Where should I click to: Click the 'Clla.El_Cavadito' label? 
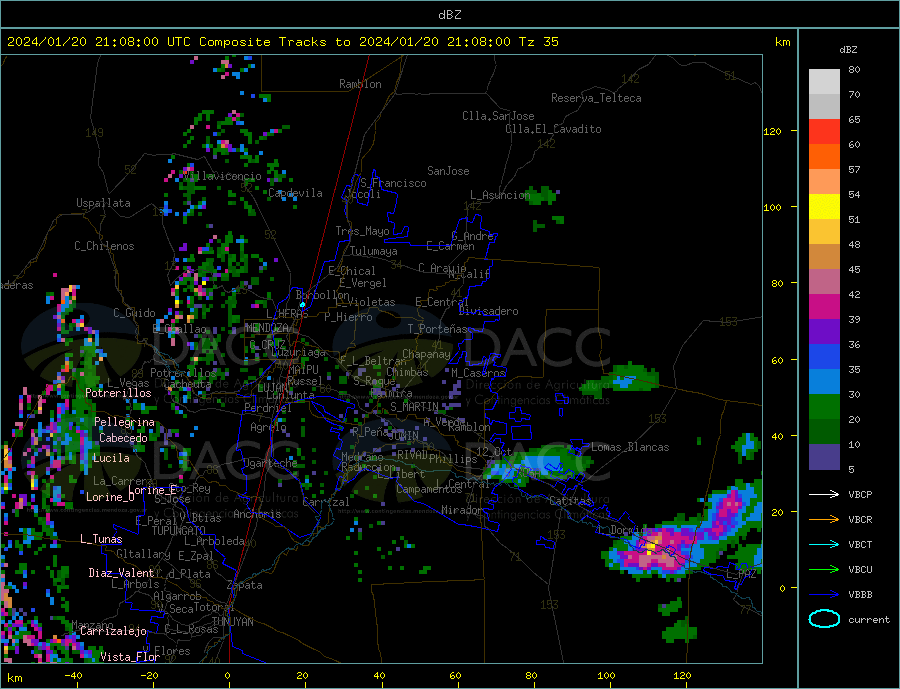click(553, 129)
